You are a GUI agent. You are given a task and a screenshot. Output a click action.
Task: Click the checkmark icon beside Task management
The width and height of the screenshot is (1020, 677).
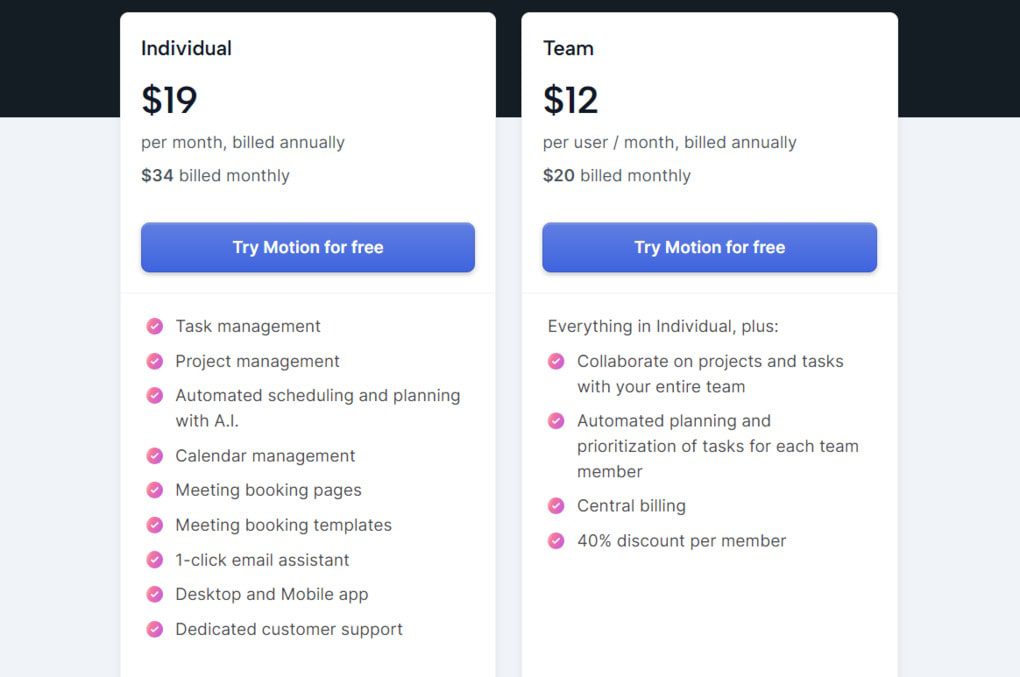point(155,326)
